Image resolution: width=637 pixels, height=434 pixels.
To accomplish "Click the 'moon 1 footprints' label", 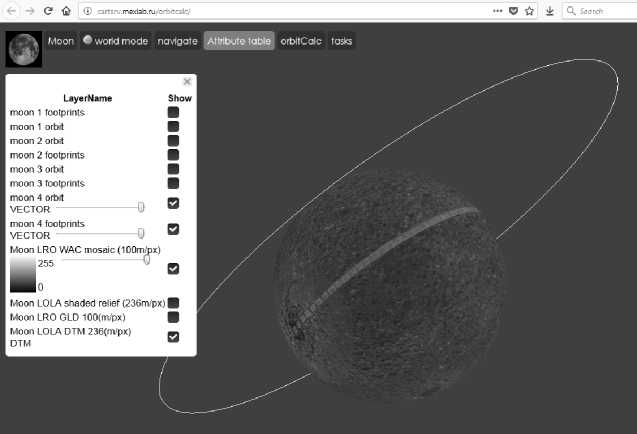I will pos(47,112).
